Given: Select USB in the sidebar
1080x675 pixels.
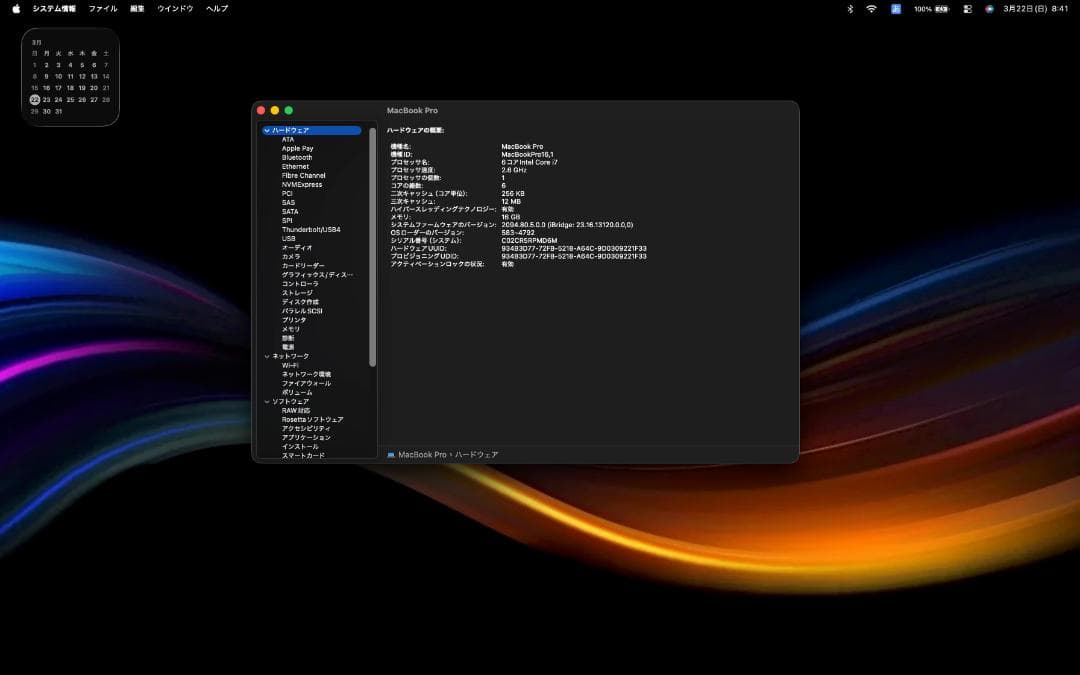Looking at the screenshot, I should tap(289, 238).
